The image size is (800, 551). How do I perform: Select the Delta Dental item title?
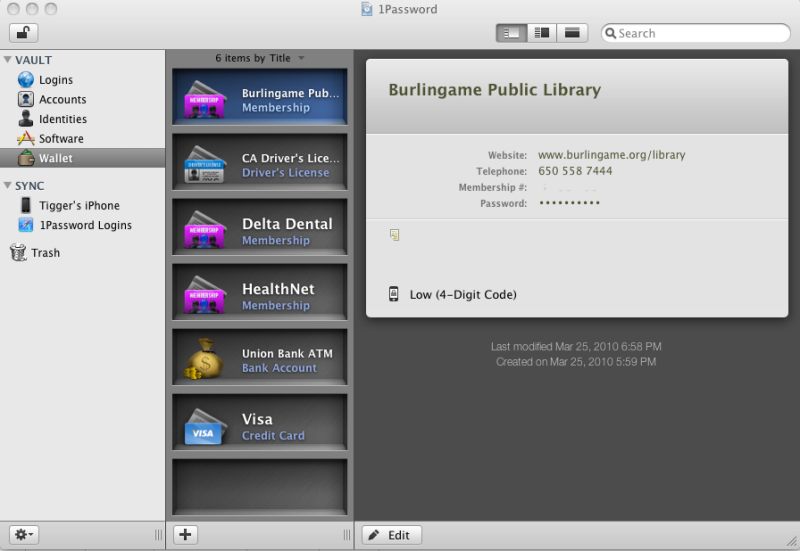(287, 224)
